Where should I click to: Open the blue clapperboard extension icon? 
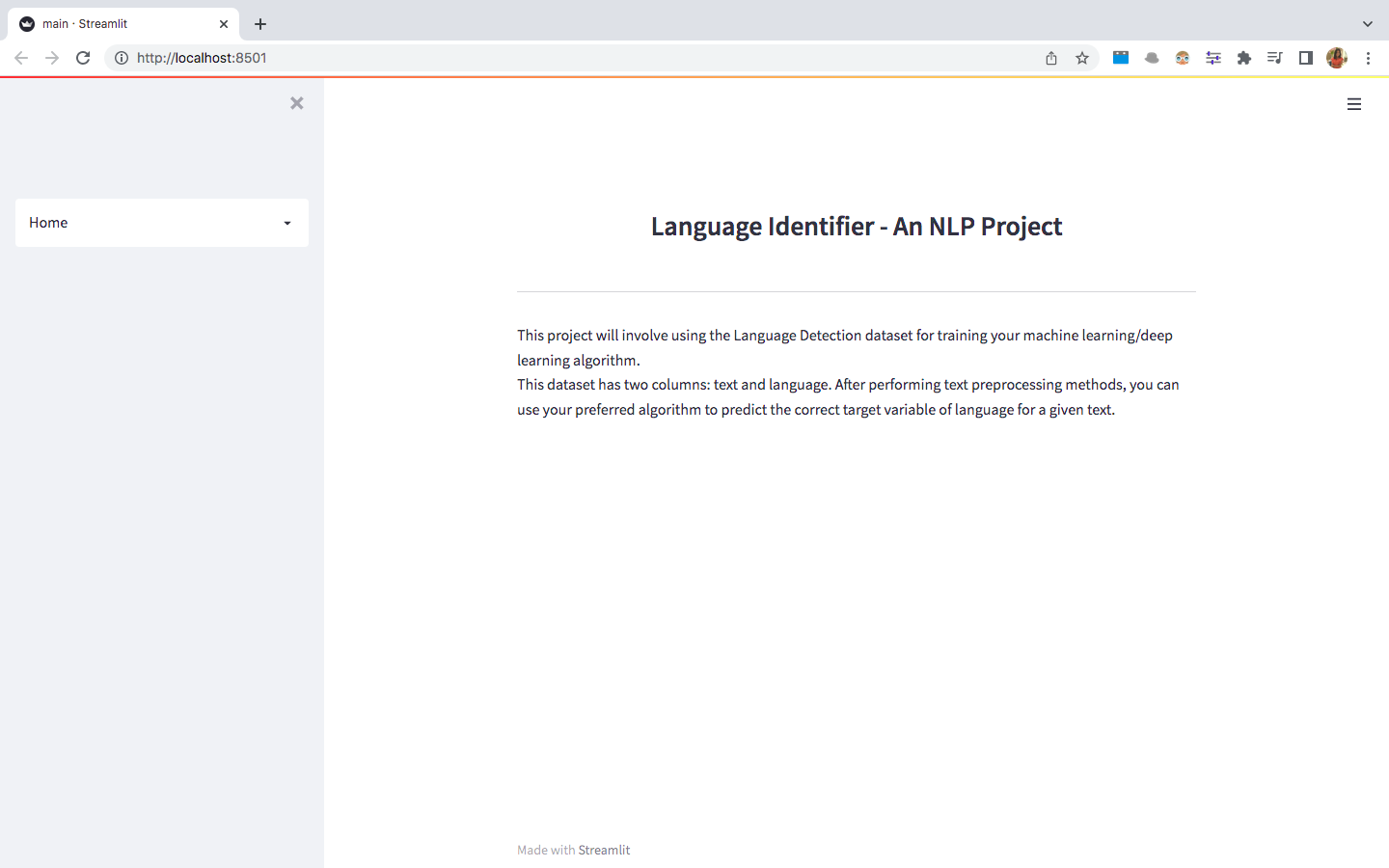click(x=1121, y=58)
